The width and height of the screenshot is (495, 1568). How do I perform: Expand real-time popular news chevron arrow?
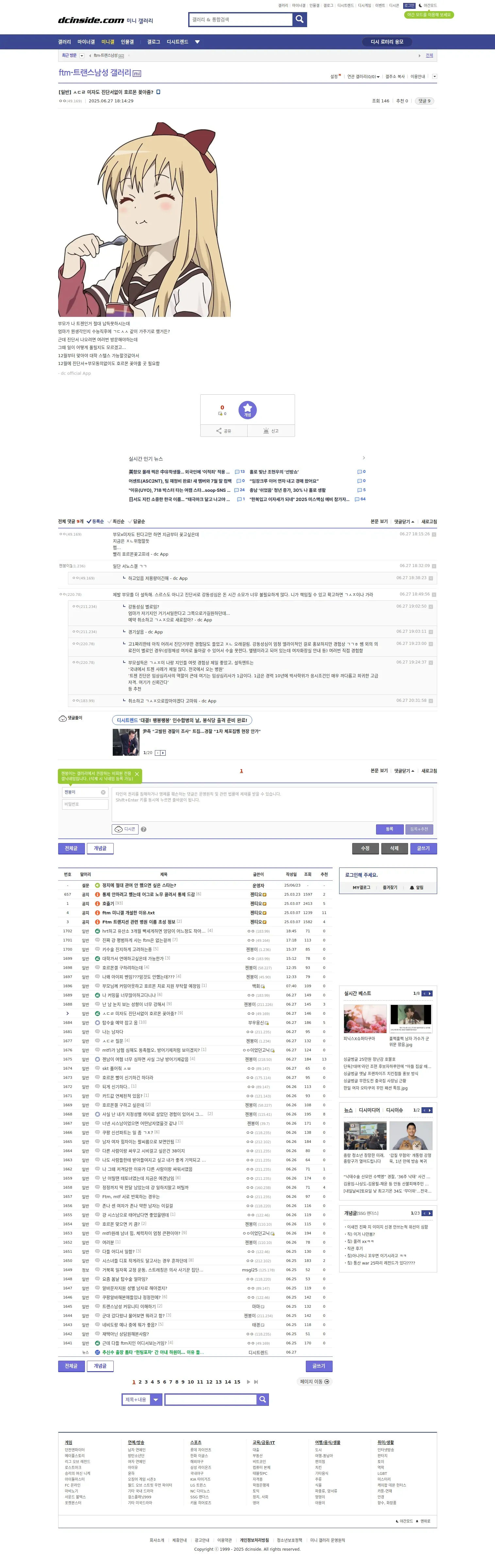364,458
